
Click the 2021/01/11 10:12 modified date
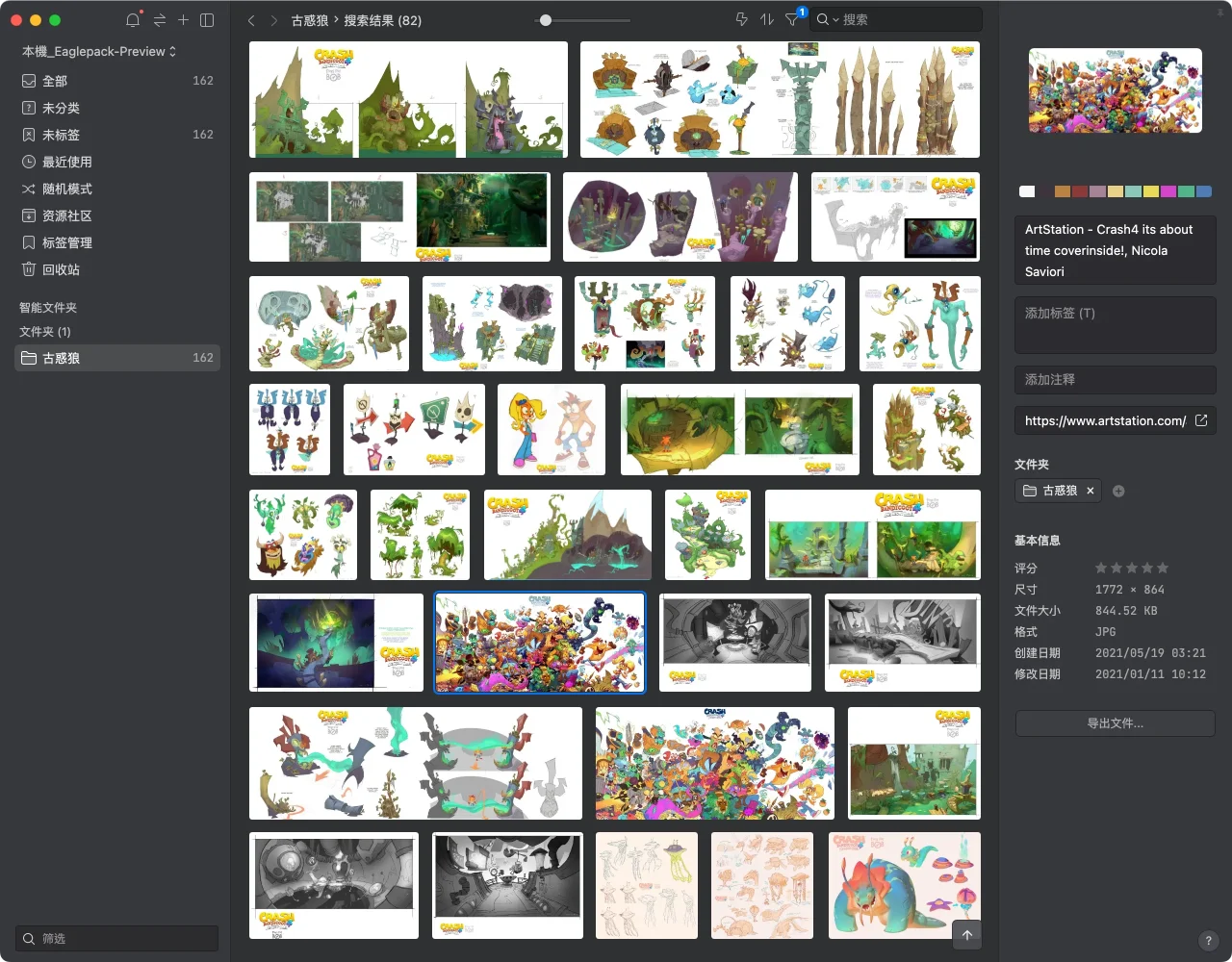pyautogui.click(x=1150, y=674)
